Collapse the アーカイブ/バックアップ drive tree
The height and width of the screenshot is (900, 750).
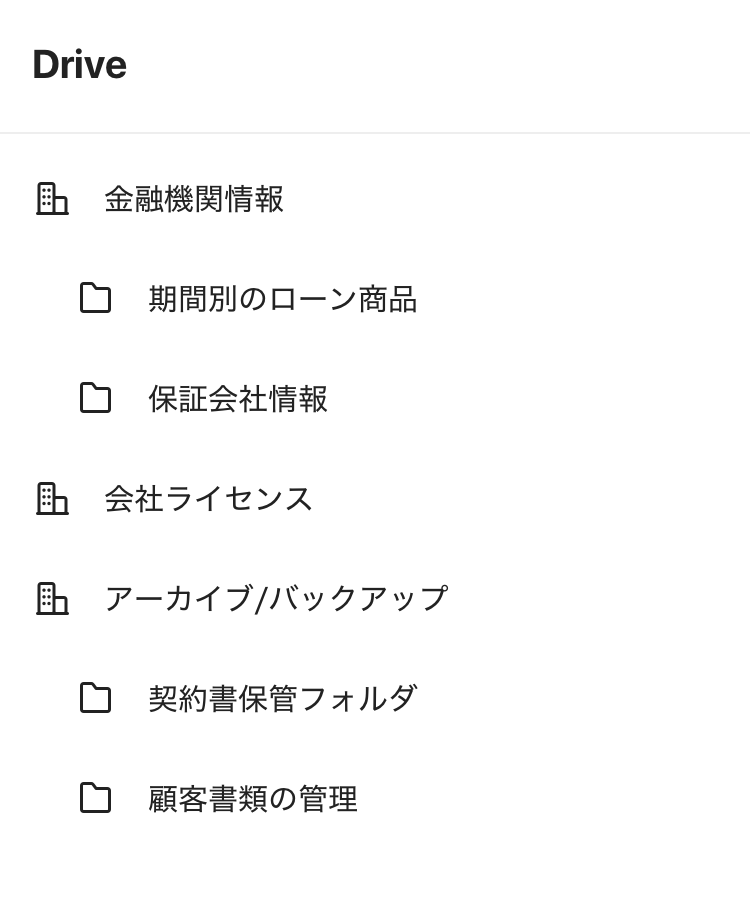(52, 598)
